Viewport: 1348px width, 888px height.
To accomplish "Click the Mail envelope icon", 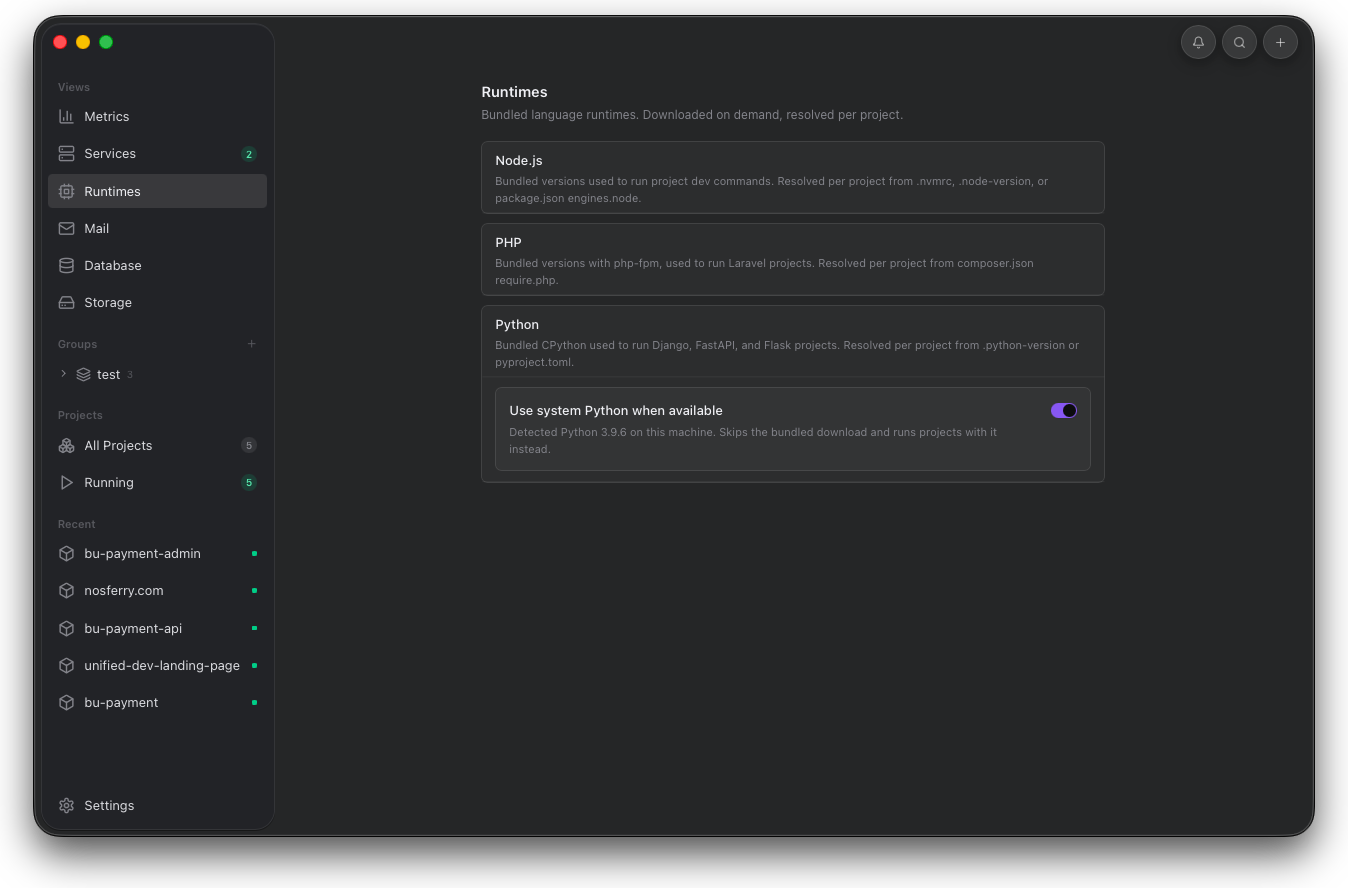I will point(66,228).
